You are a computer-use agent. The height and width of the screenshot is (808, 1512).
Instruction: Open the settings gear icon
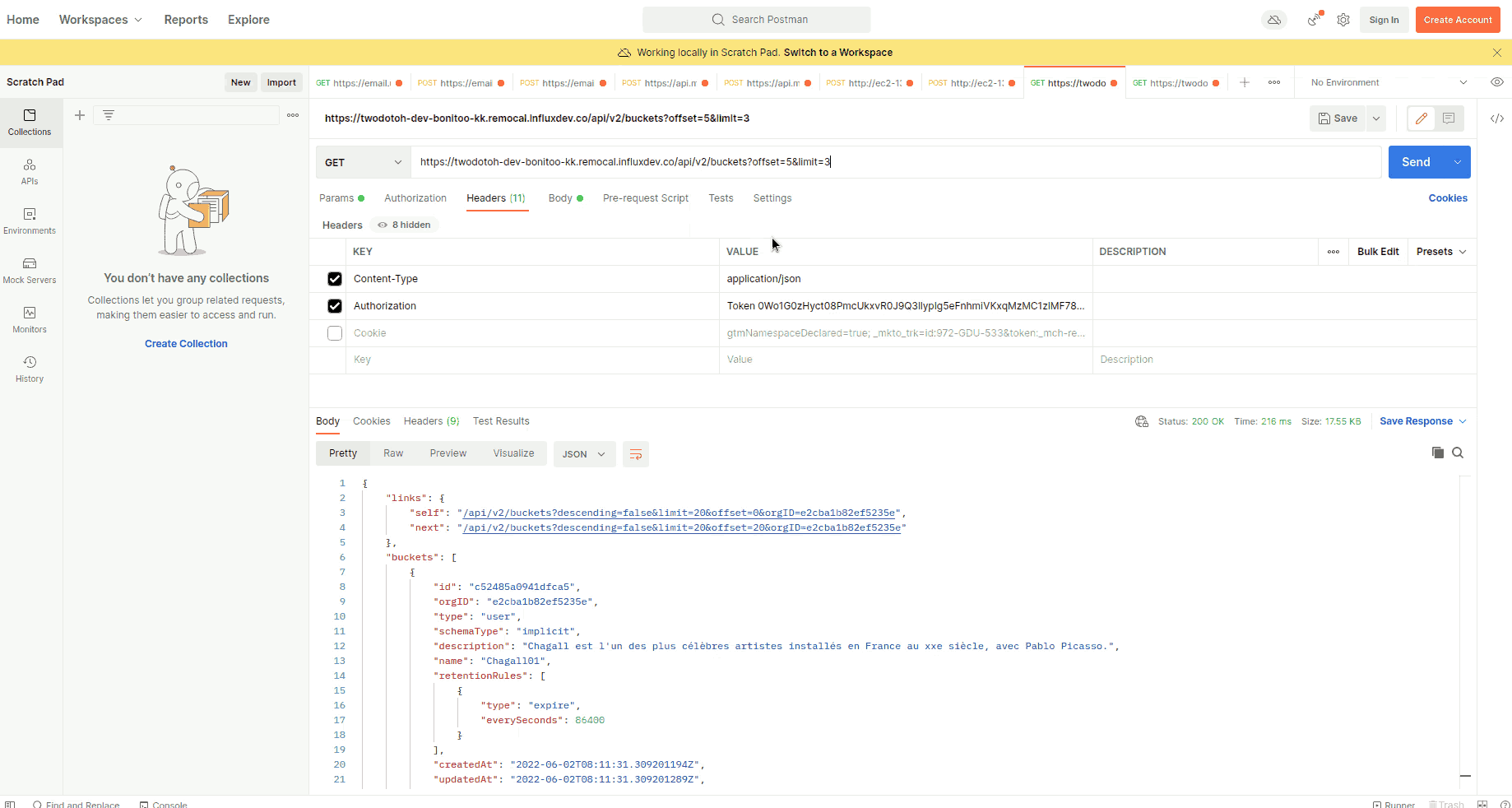(1343, 20)
